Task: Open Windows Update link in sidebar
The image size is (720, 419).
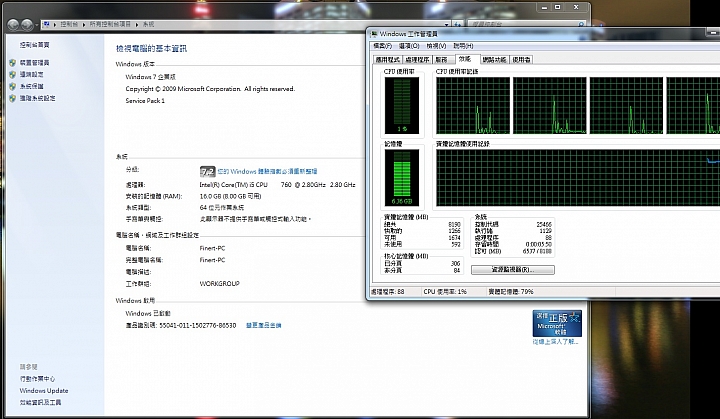Action: coord(44,391)
